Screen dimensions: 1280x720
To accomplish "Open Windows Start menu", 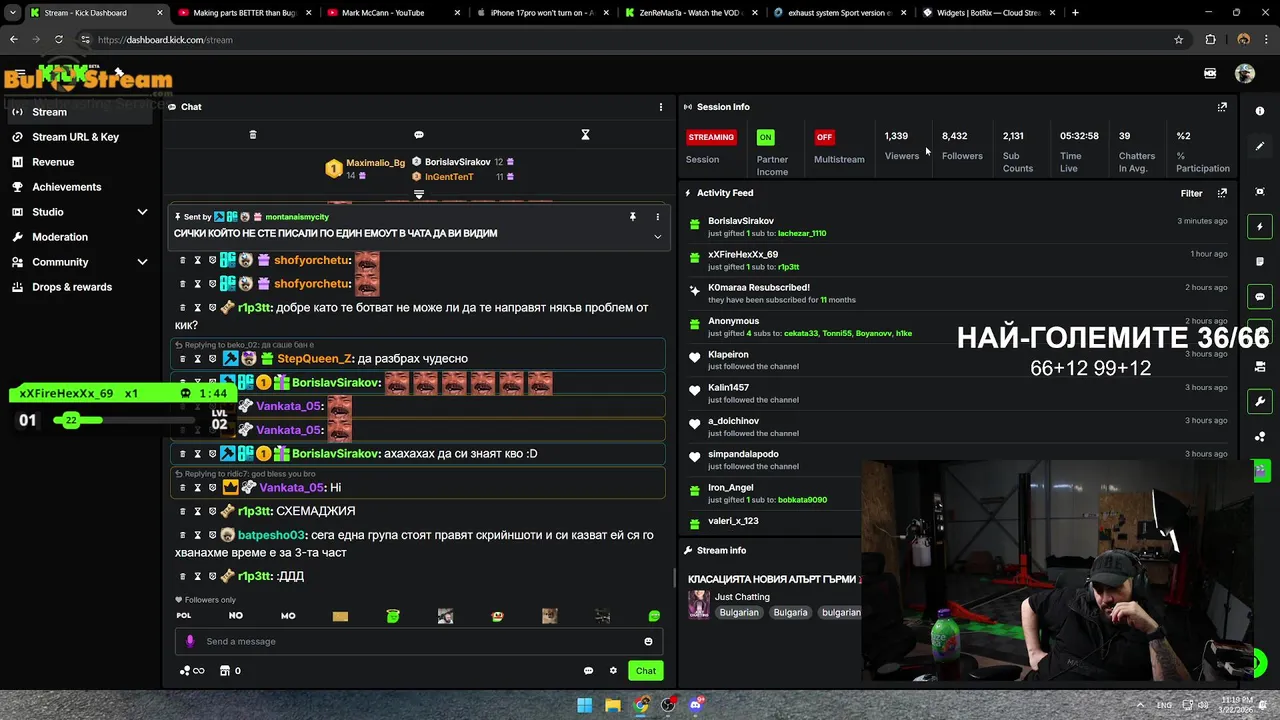I will tap(585, 705).
